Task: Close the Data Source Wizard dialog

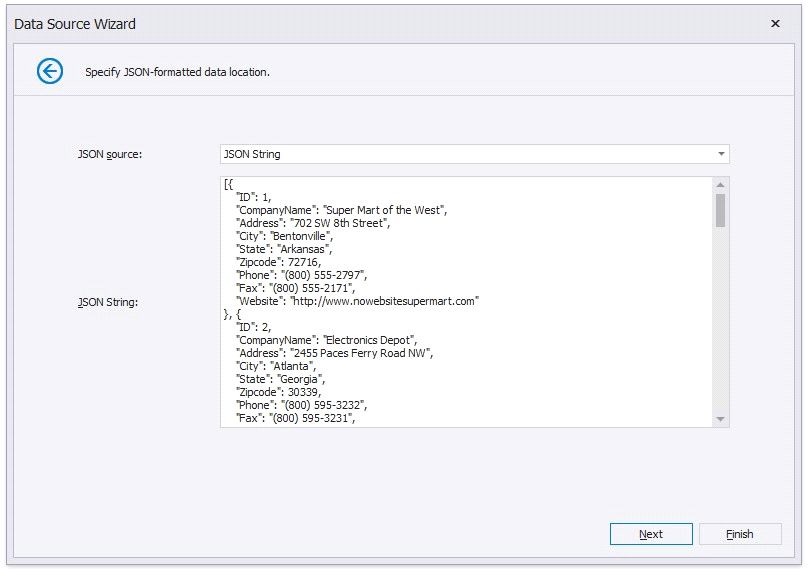Action: click(x=775, y=23)
